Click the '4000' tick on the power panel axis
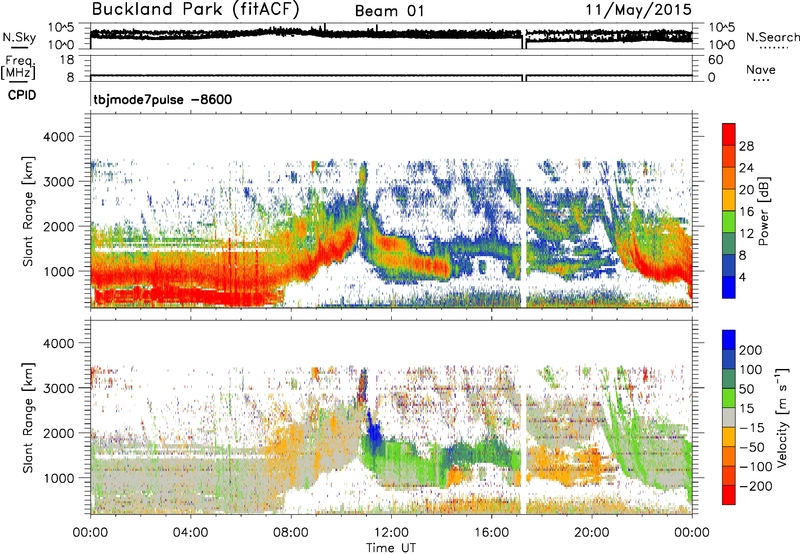The height and width of the screenshot is (554, 800). tap(59, 137)
